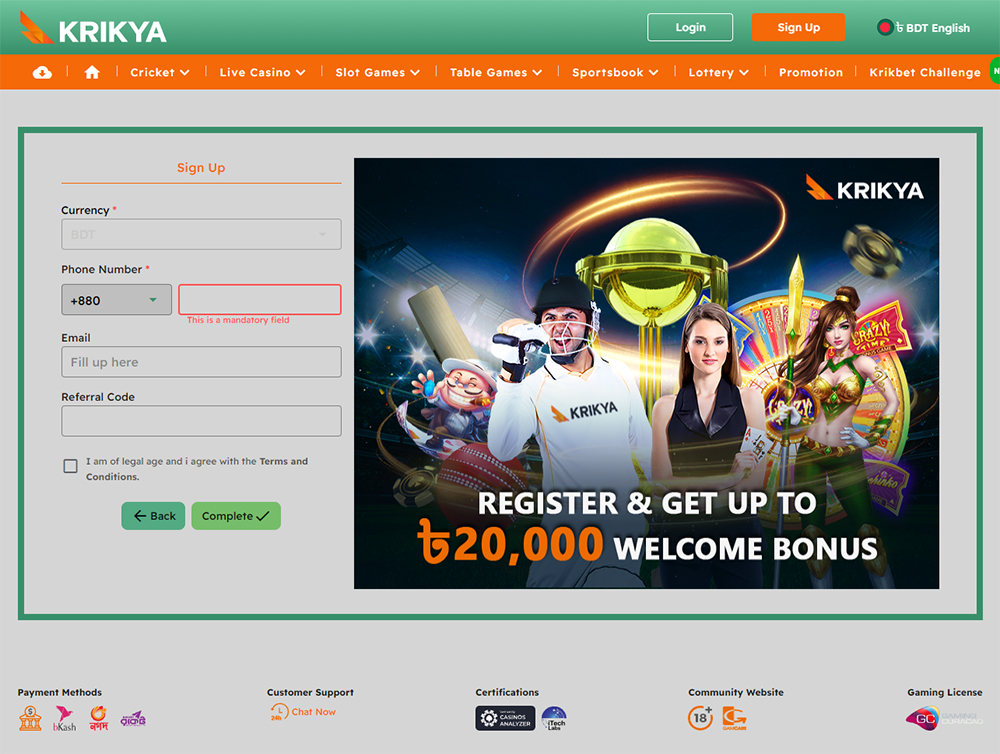
Task: Go to the Home icon in navigation bar
Action: pyautogui.click(x=92, y=72)
